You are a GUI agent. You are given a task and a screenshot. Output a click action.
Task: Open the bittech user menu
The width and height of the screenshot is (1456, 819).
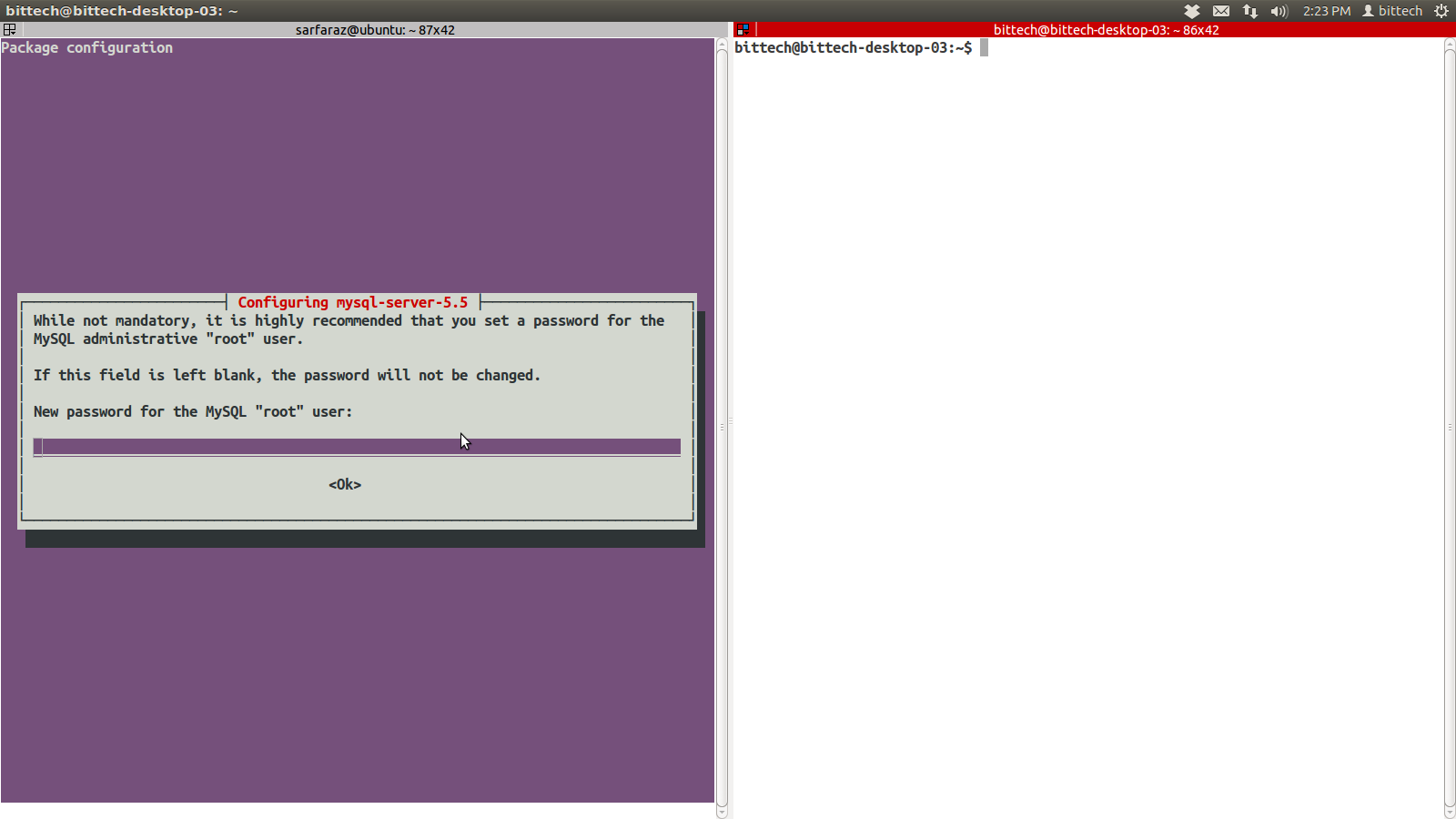pyautogui.click(x=1392, y=11)
